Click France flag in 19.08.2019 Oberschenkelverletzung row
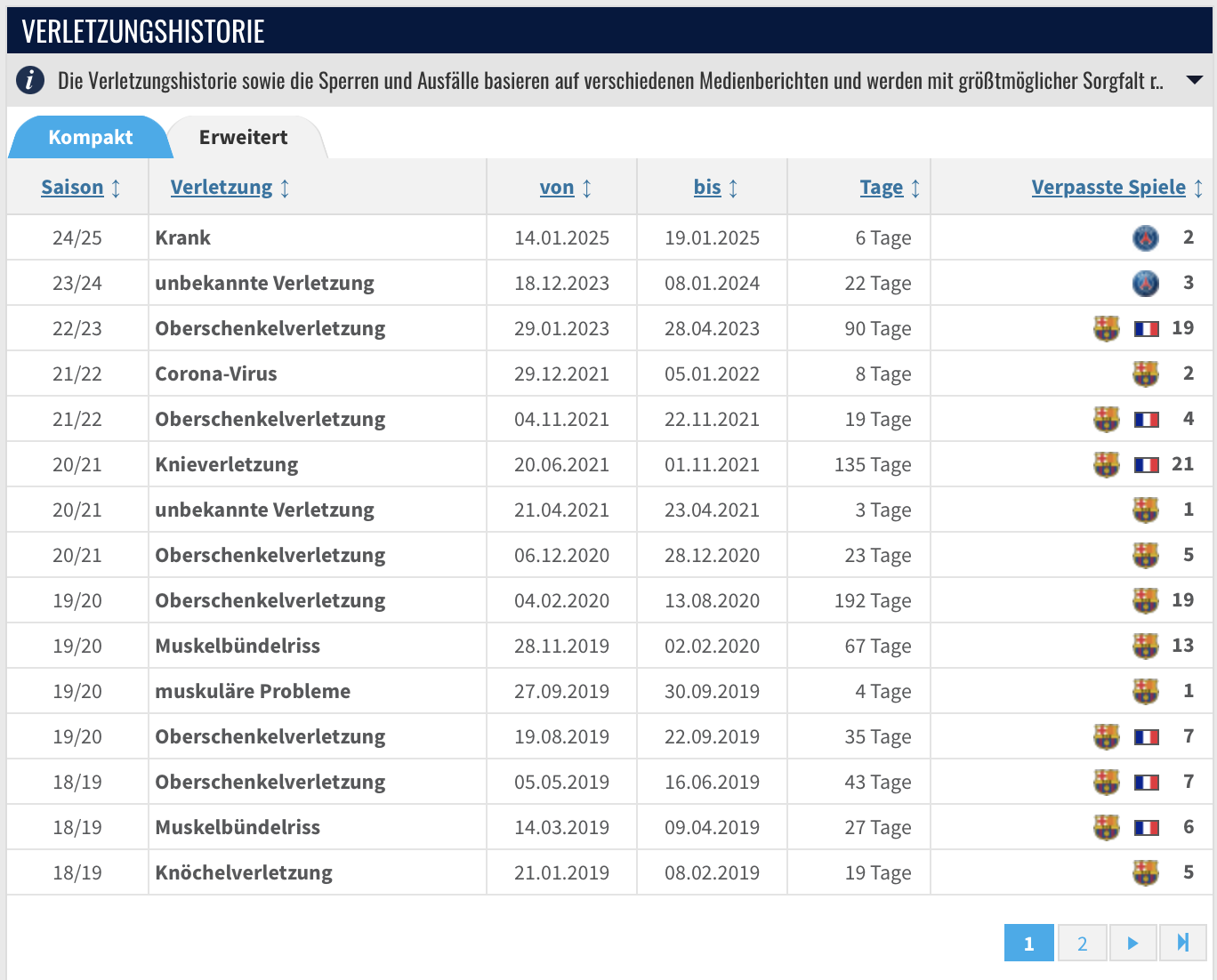 click(x=1147, y=737)
